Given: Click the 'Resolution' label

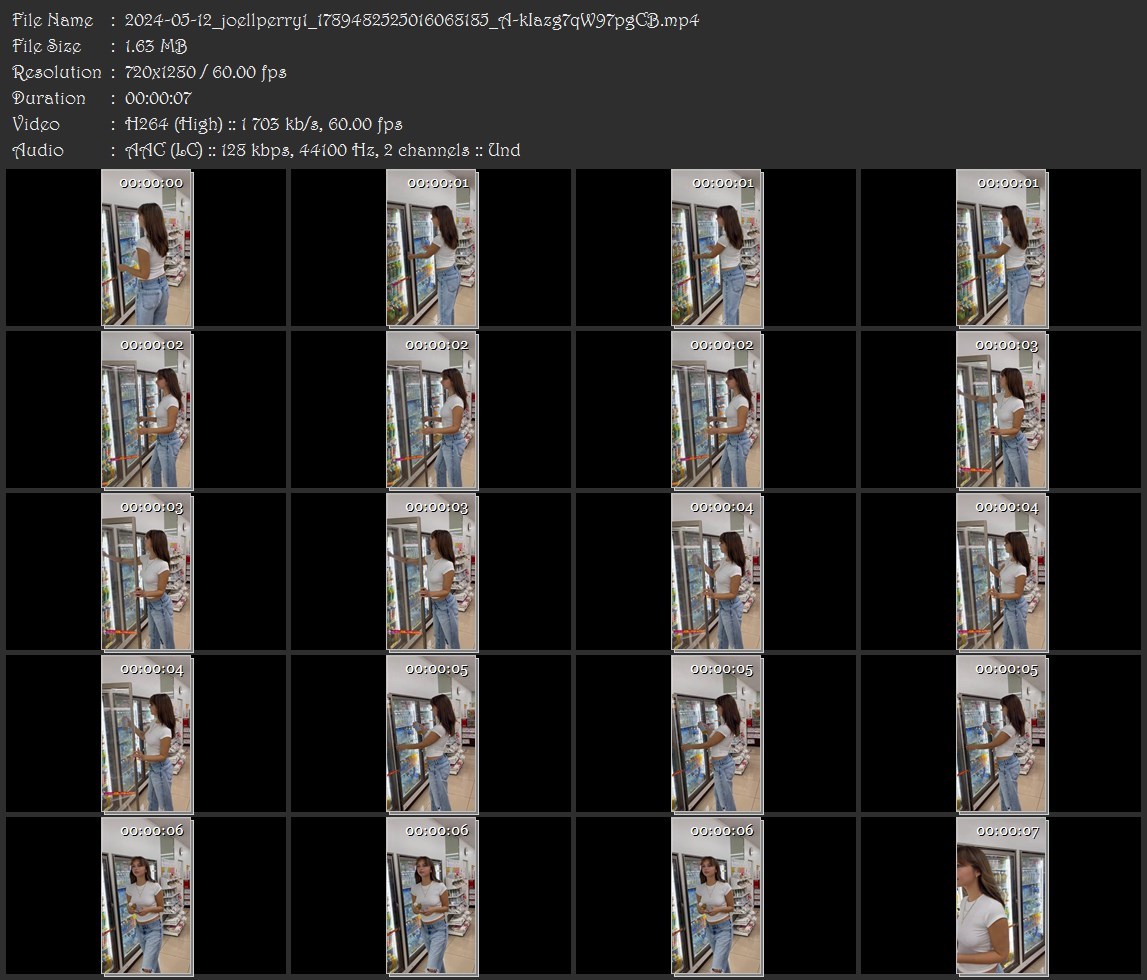Looking at the screenshot, I should pyautogui.click(x=56, y=72).
